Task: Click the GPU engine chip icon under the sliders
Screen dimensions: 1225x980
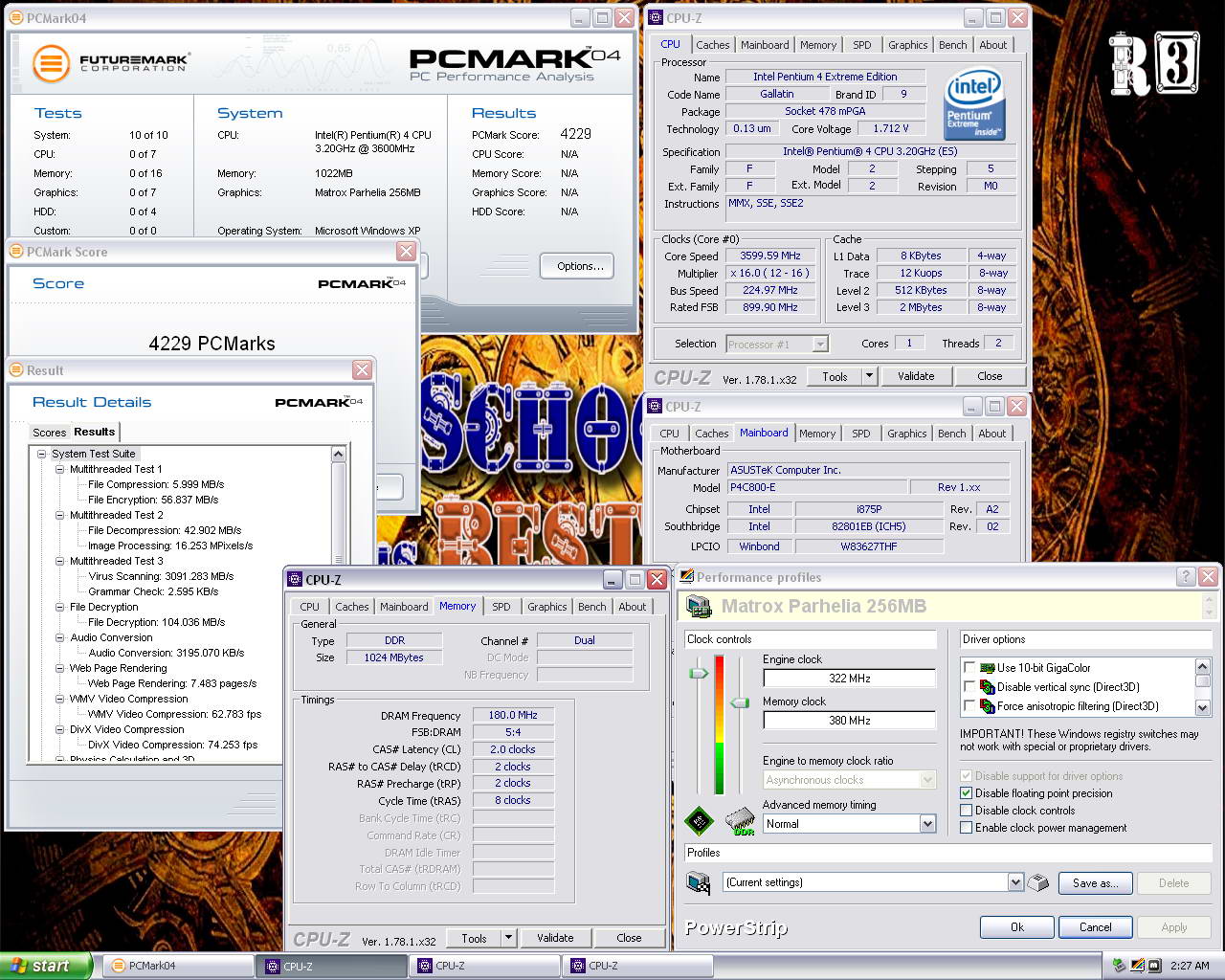Action: pos(700,821)
